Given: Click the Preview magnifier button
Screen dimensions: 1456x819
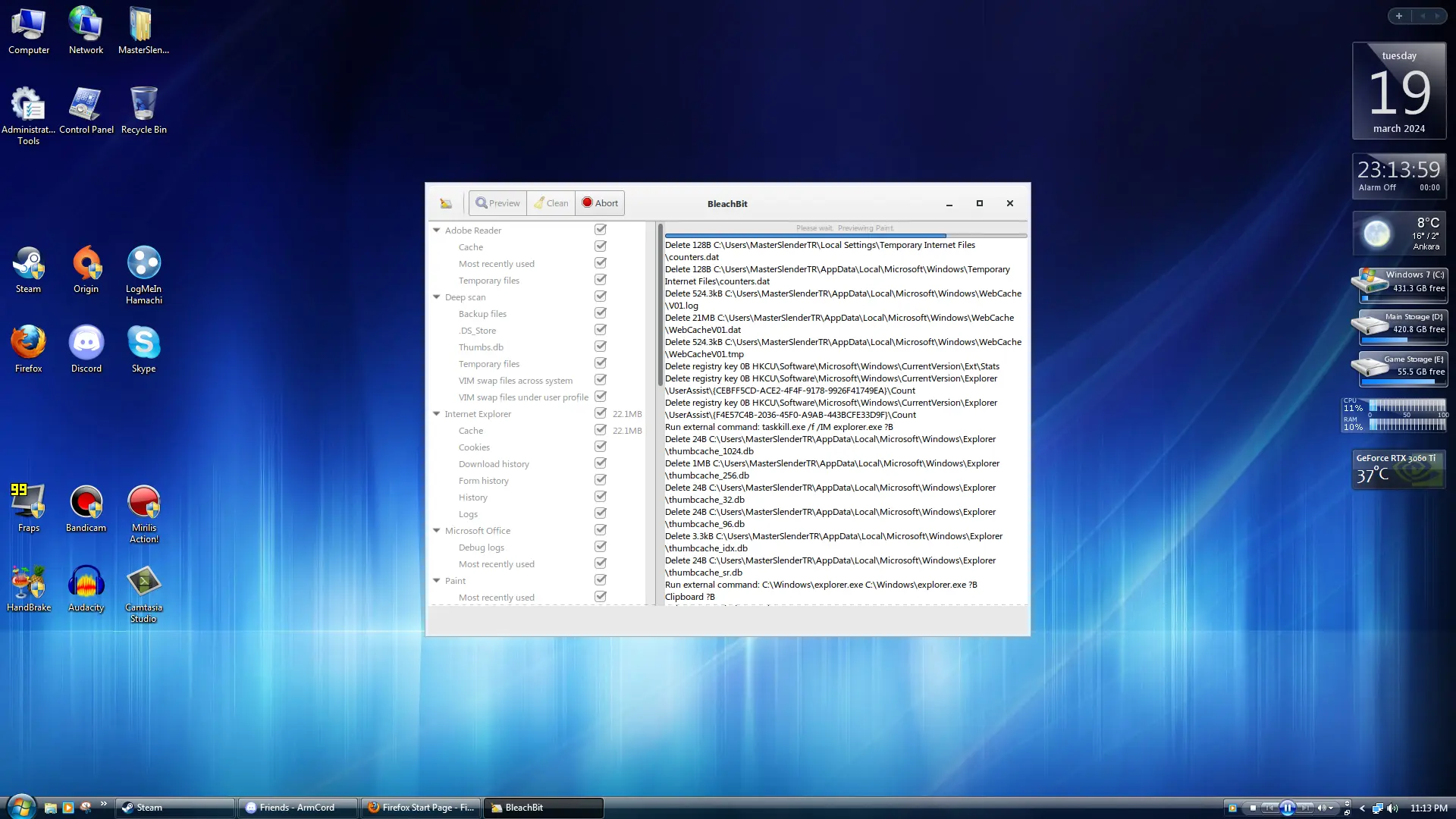Looking at the screenshot, I should (x=497, y=203).
